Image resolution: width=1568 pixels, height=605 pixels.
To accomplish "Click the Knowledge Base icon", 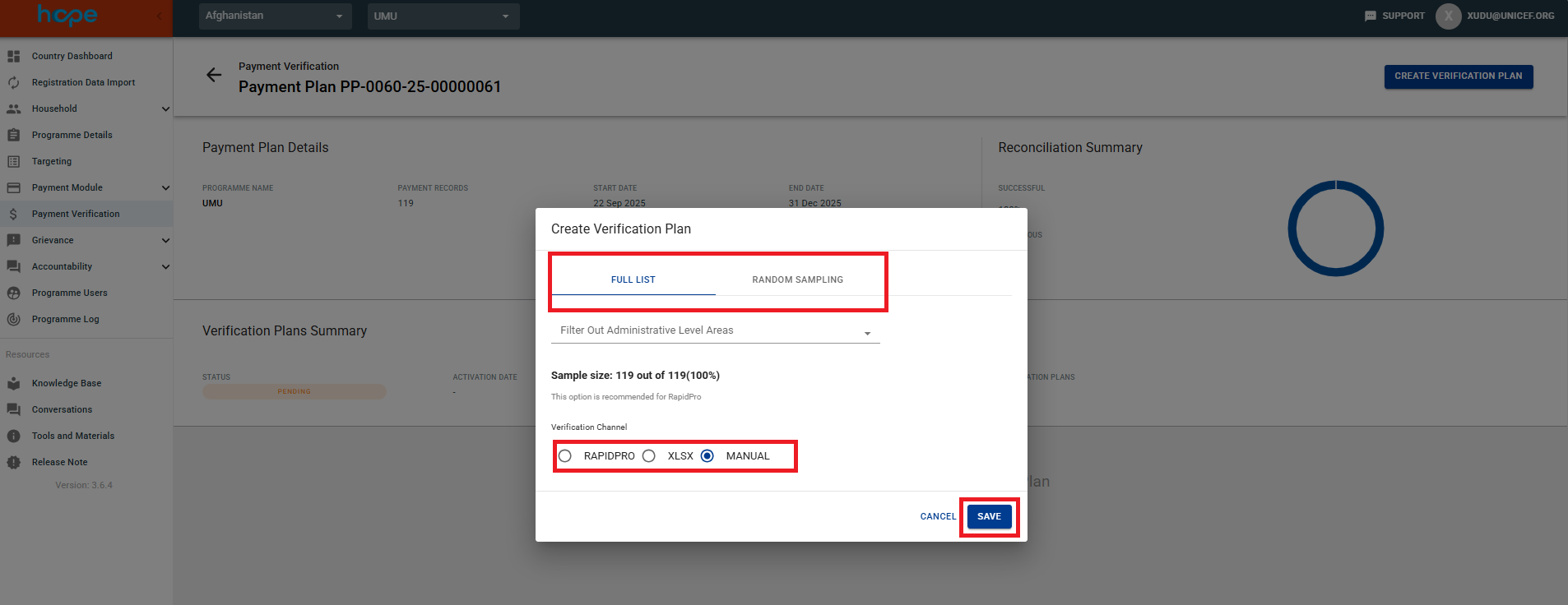I will 13,383.
